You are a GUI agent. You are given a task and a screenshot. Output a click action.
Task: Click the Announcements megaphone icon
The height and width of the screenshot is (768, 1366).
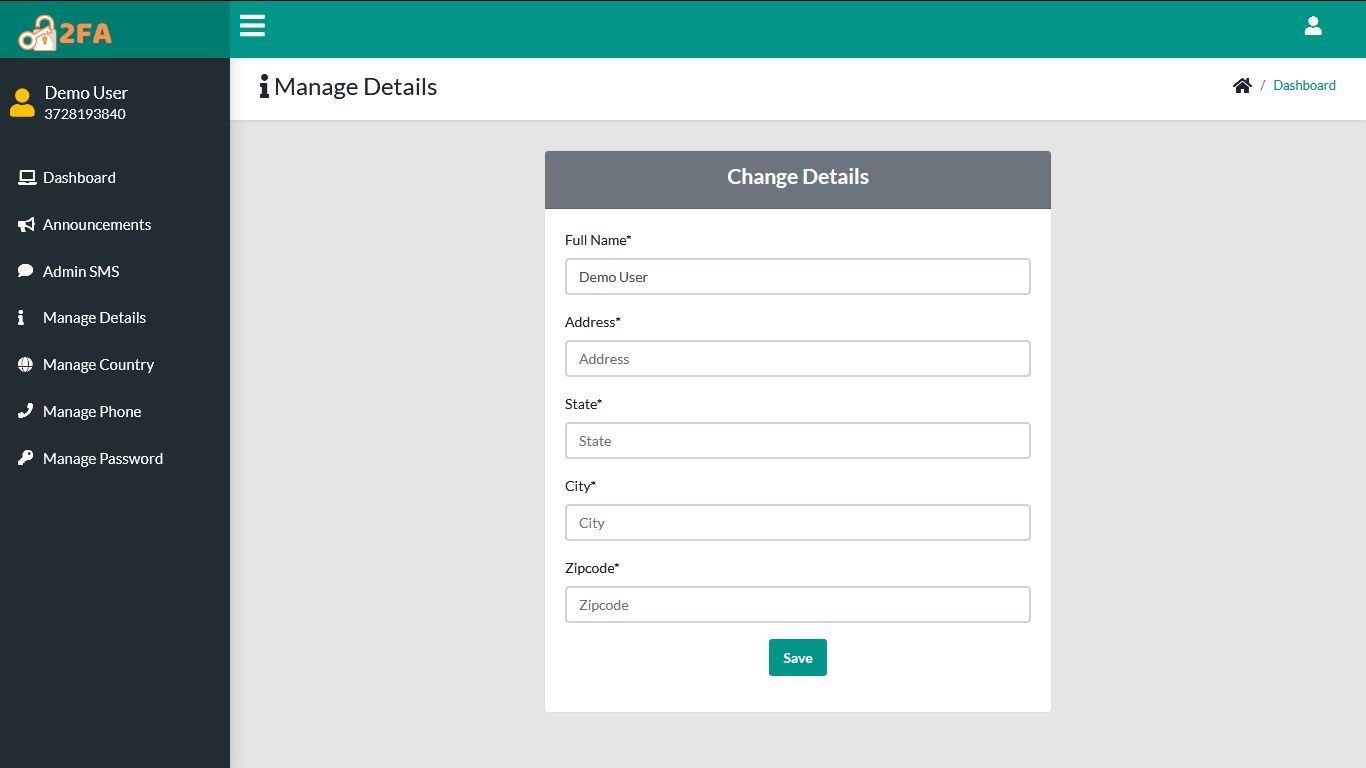26,225
